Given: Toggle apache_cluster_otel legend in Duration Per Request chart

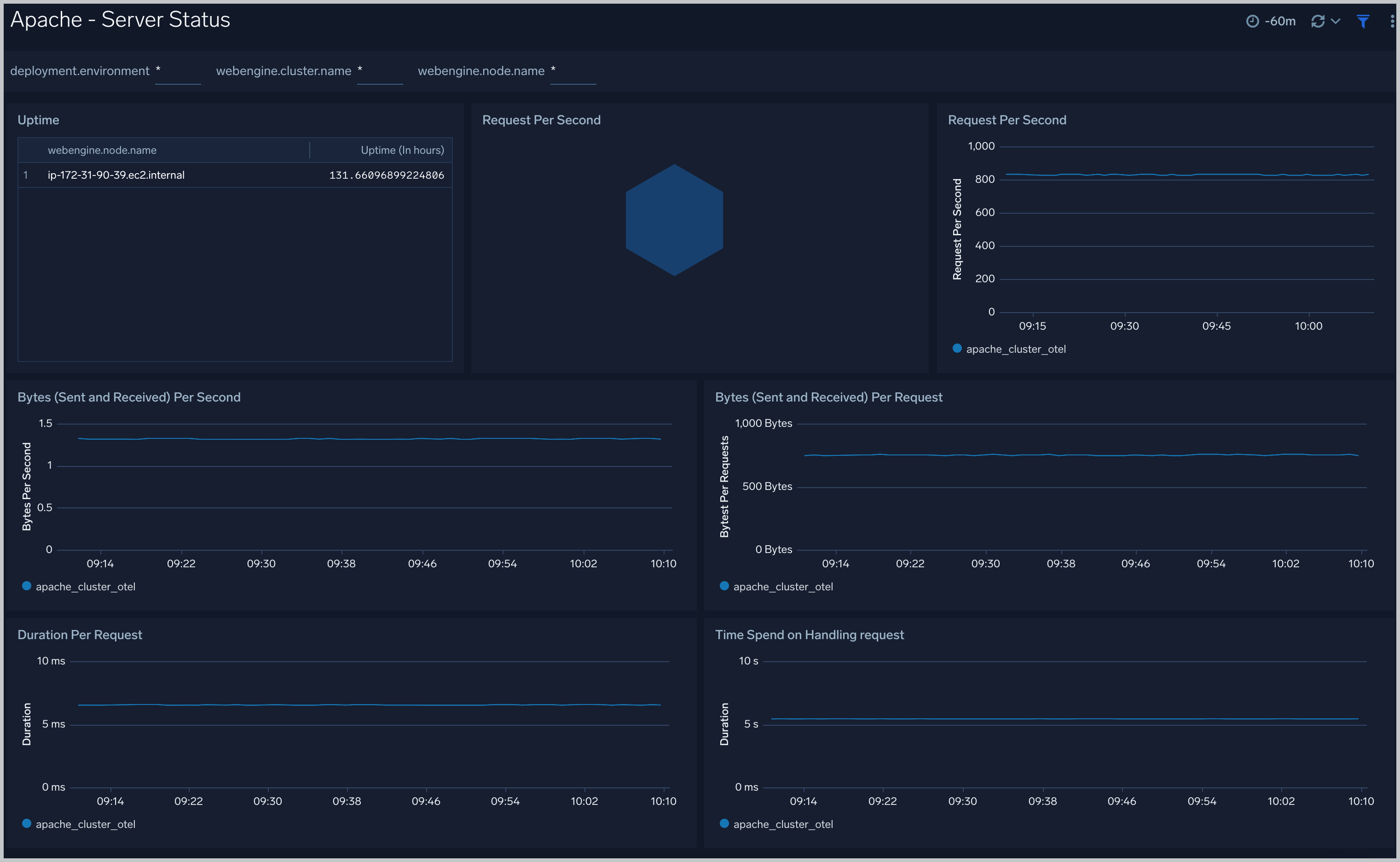Looking at the screenshot, I should pyautogui.click(x=79, y=824).
